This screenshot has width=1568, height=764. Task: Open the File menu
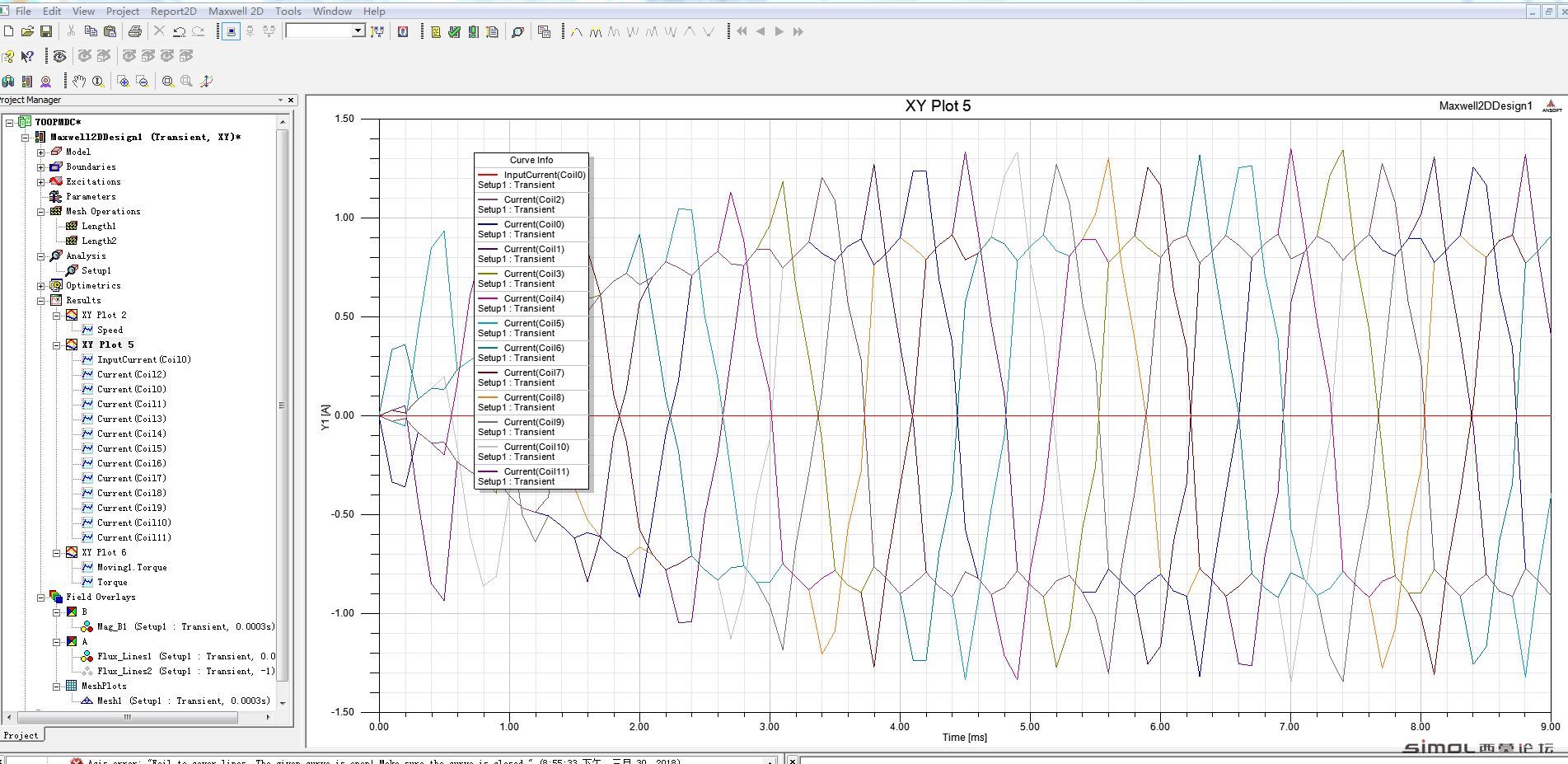click(x=23, y=11)
